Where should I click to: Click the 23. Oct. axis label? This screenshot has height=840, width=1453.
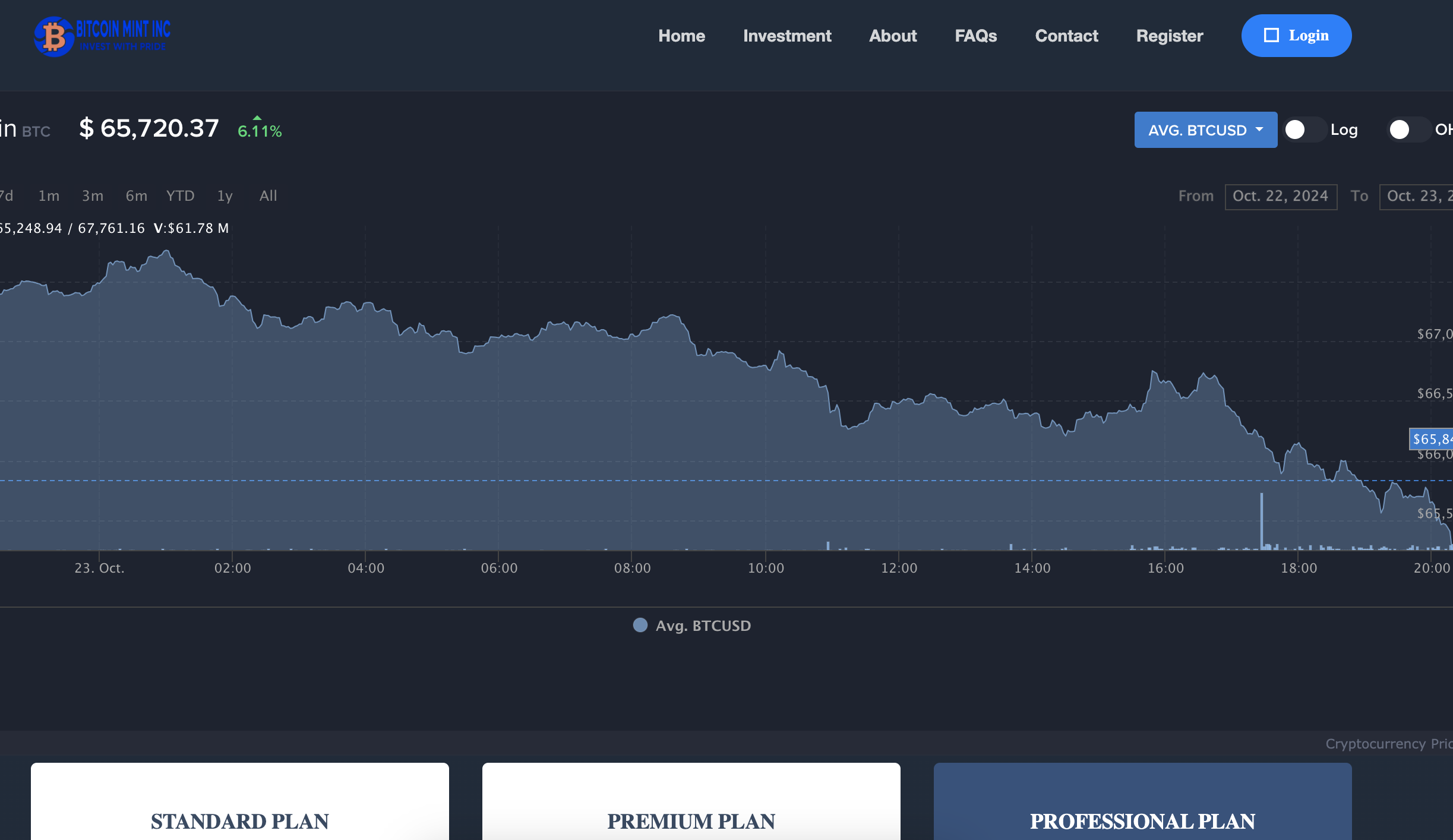[99, 568]
